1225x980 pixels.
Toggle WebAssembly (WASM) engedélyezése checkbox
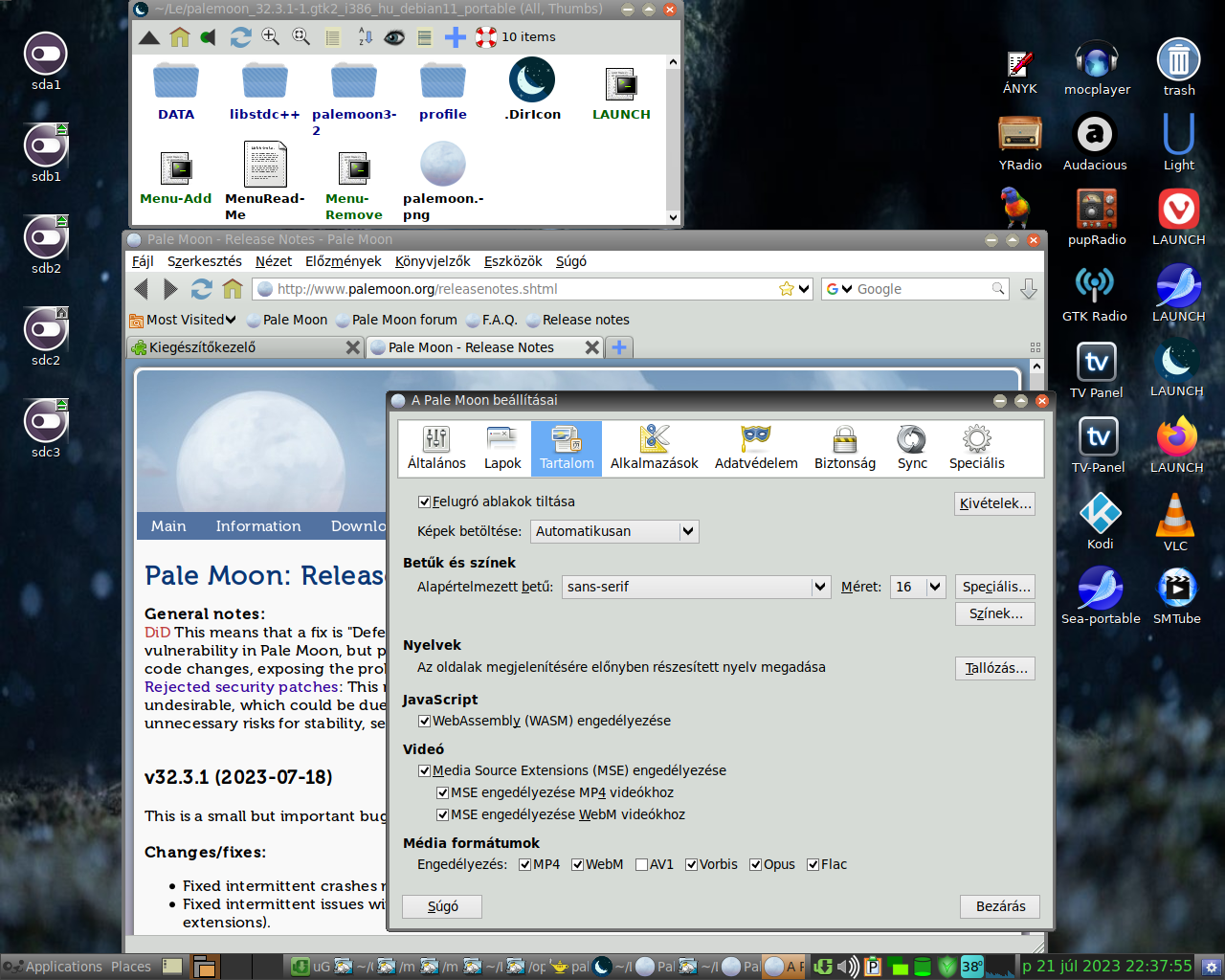(x=424, y=721)
